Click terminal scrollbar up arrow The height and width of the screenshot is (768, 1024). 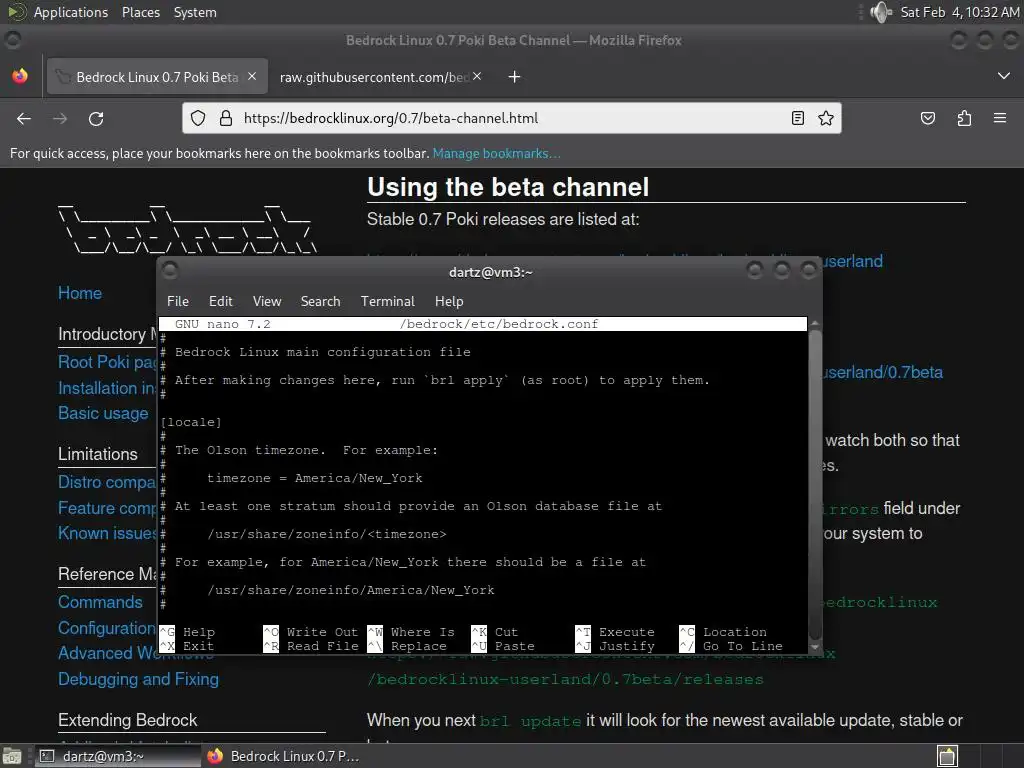(814, 323)
